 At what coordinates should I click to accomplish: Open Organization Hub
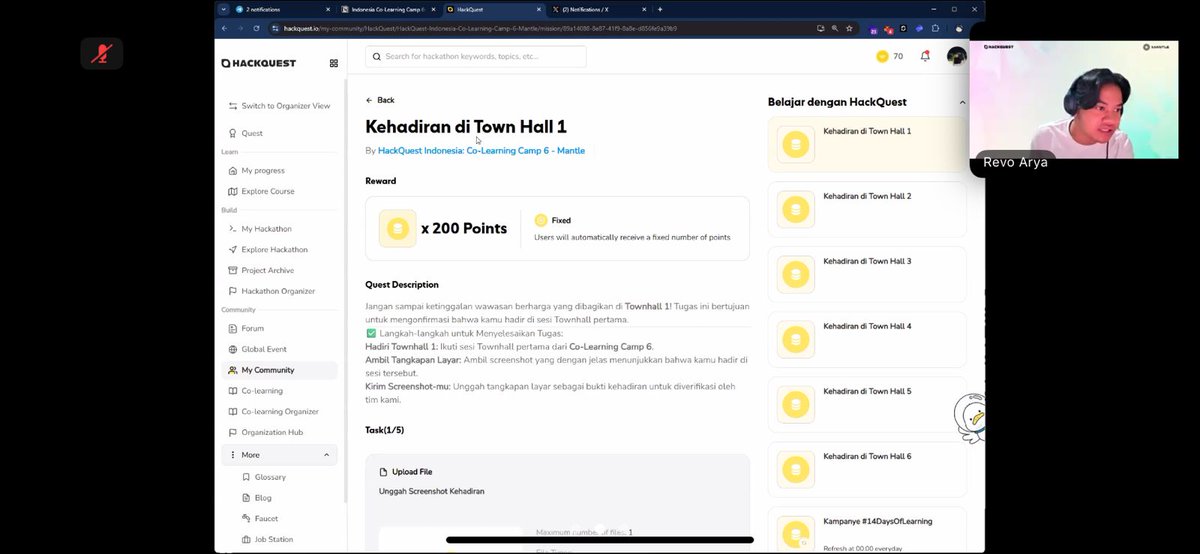click(x=279, y=432)
